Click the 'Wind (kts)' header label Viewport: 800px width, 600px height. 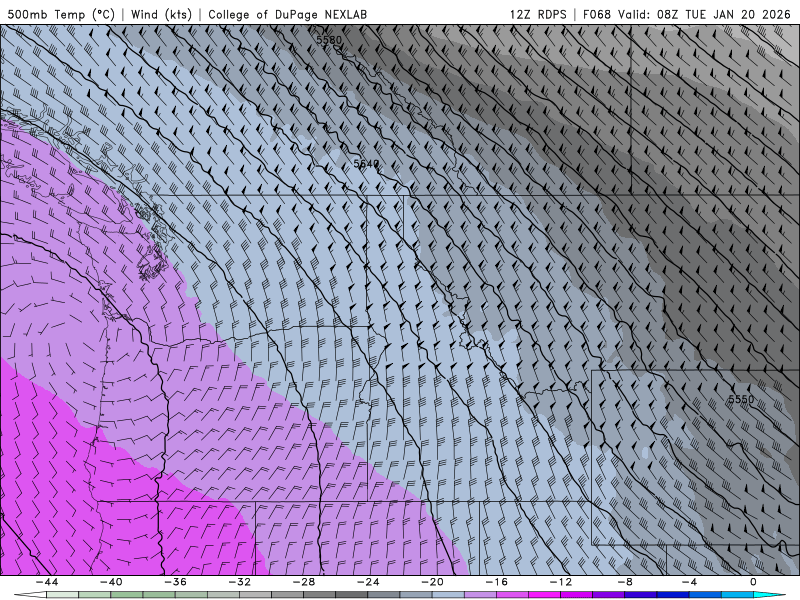161,14
